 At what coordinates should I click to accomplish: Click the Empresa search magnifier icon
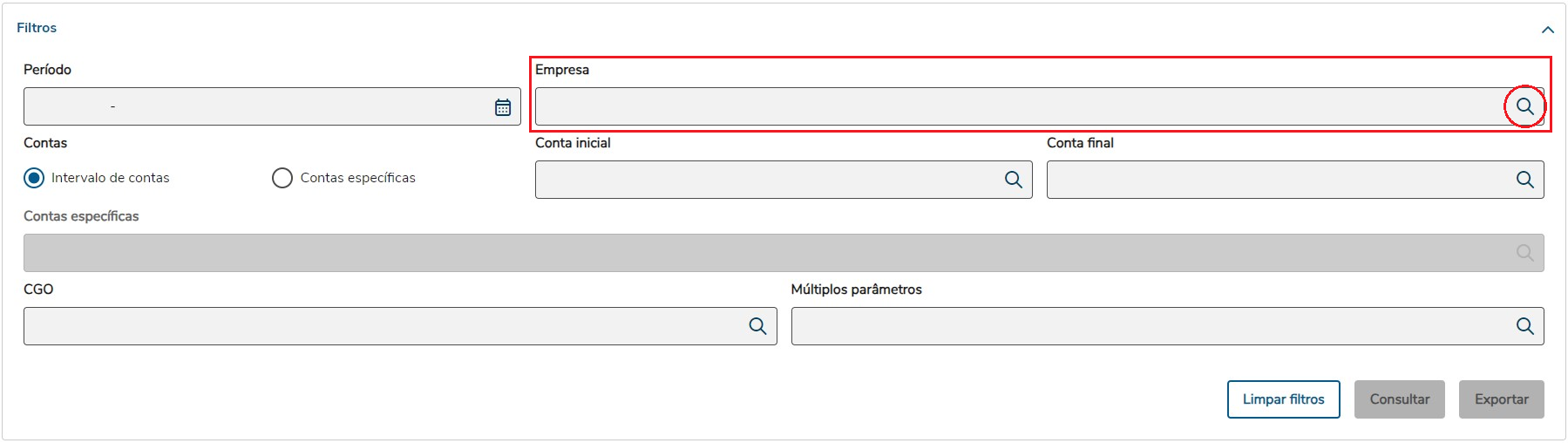click(1524, 106)
